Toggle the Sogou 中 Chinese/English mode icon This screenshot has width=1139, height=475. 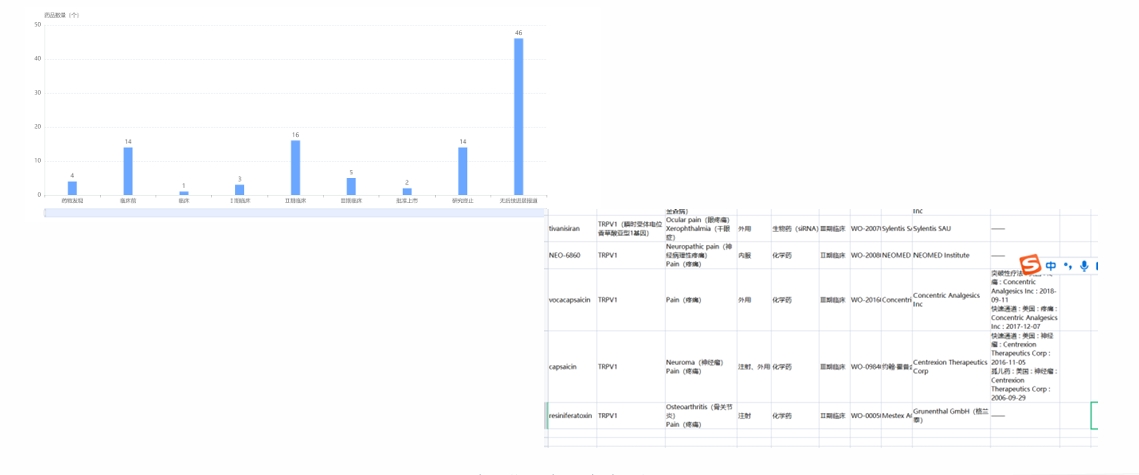pos(1051,266)
